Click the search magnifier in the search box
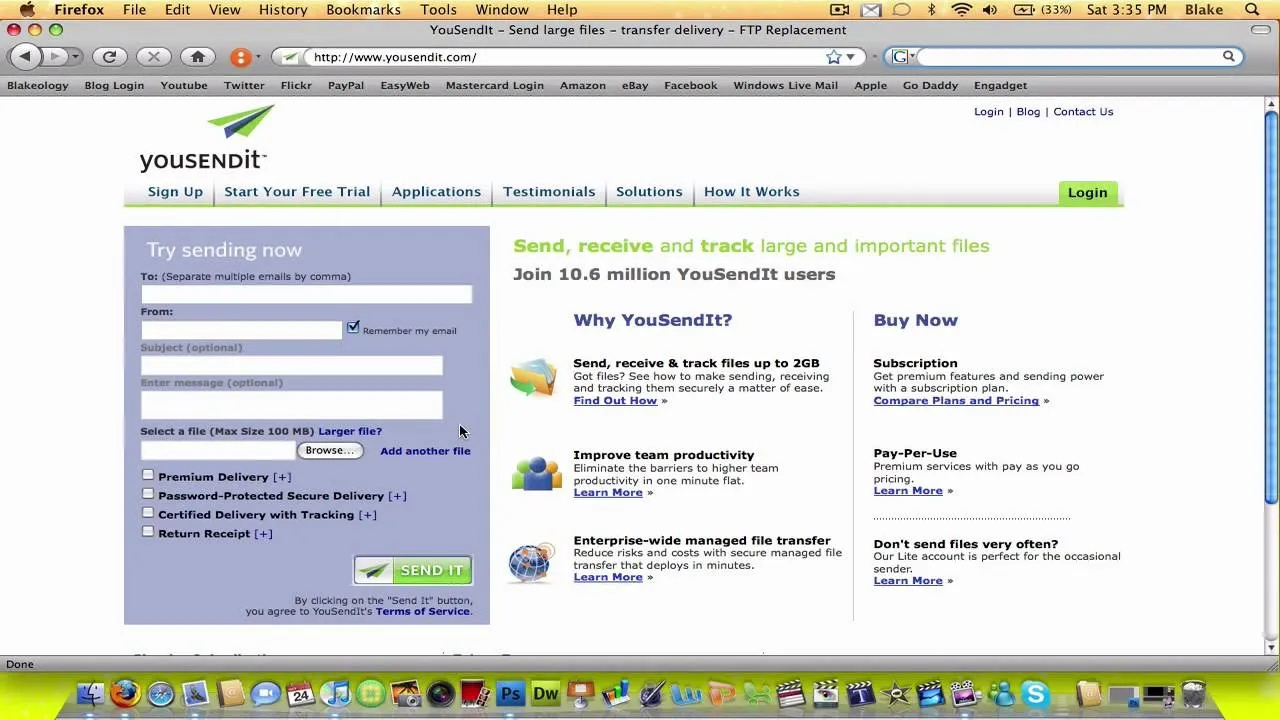The height and width of the screenshot is (720, 1280). pos(1229,56)
